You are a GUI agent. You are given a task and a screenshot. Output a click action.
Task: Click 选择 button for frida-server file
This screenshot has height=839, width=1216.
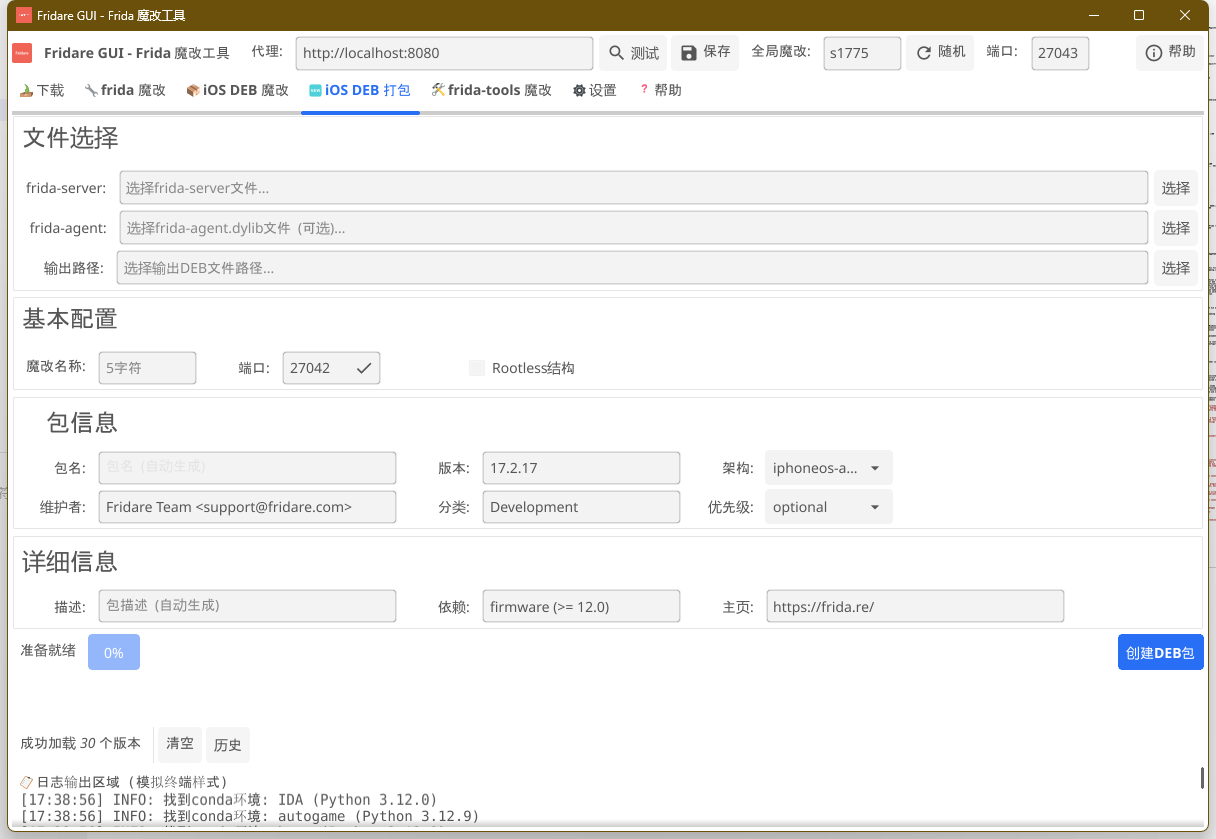pos(1176,188)
